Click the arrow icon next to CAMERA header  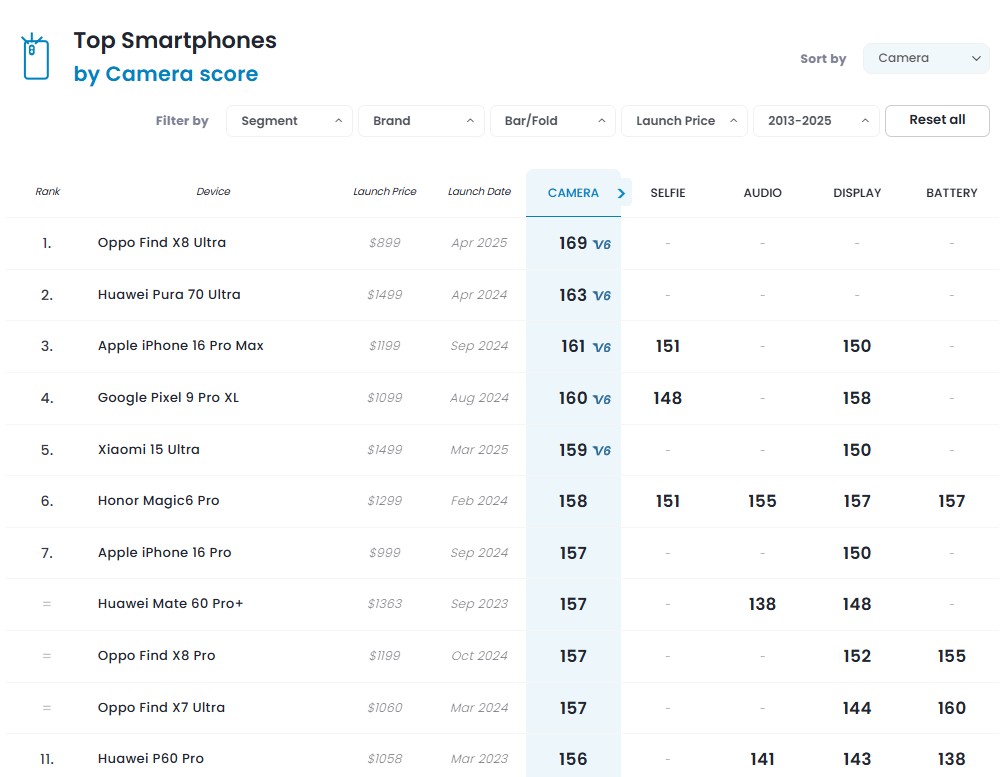pyautogui.click(x=621, y=193)
